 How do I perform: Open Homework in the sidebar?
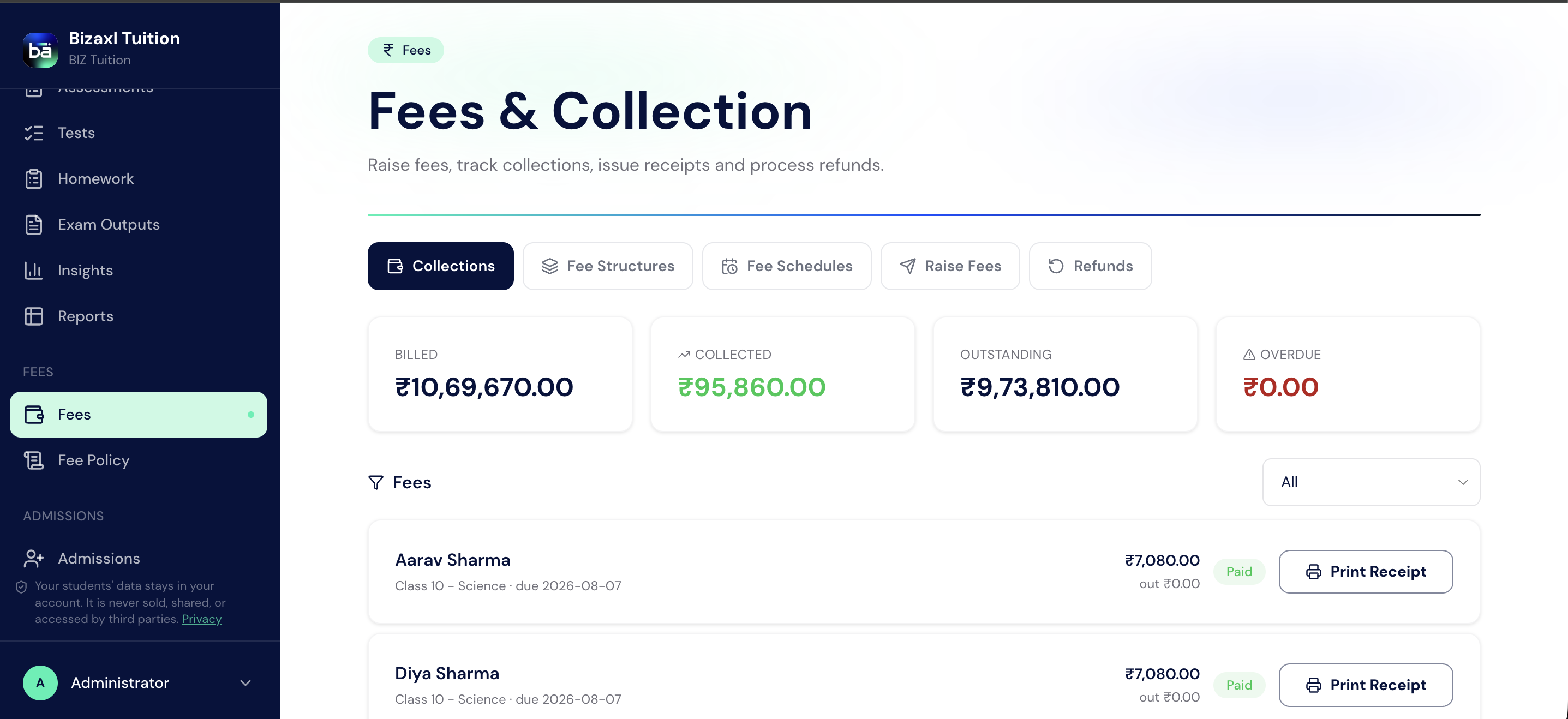point(138,178)
